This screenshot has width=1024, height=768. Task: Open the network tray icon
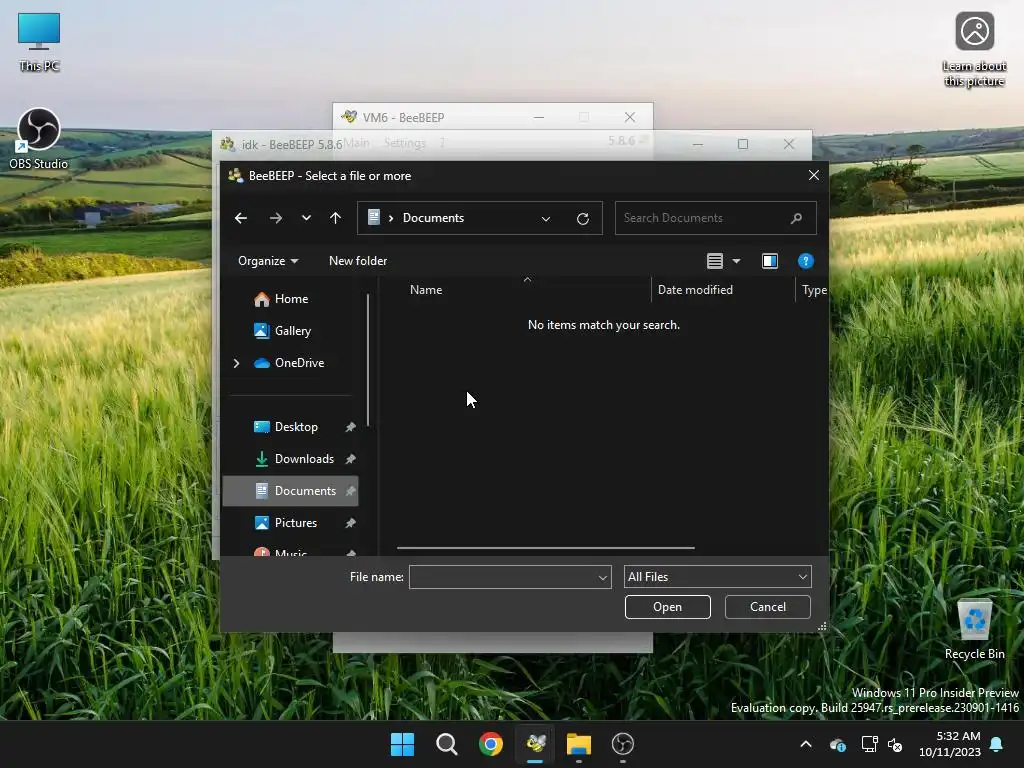(x=869, y=744)
